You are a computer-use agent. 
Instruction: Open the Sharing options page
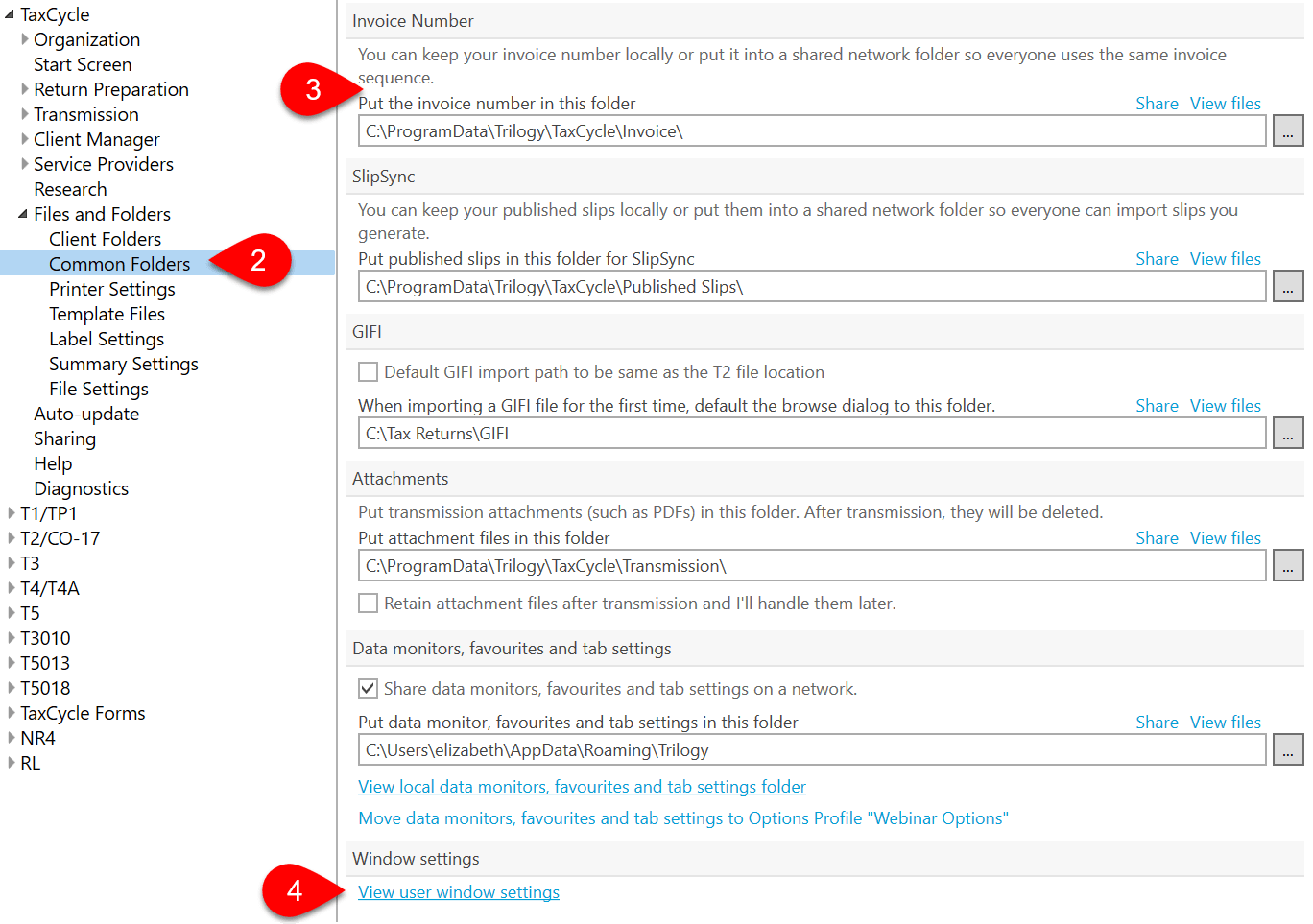click(x=64, y=438)
